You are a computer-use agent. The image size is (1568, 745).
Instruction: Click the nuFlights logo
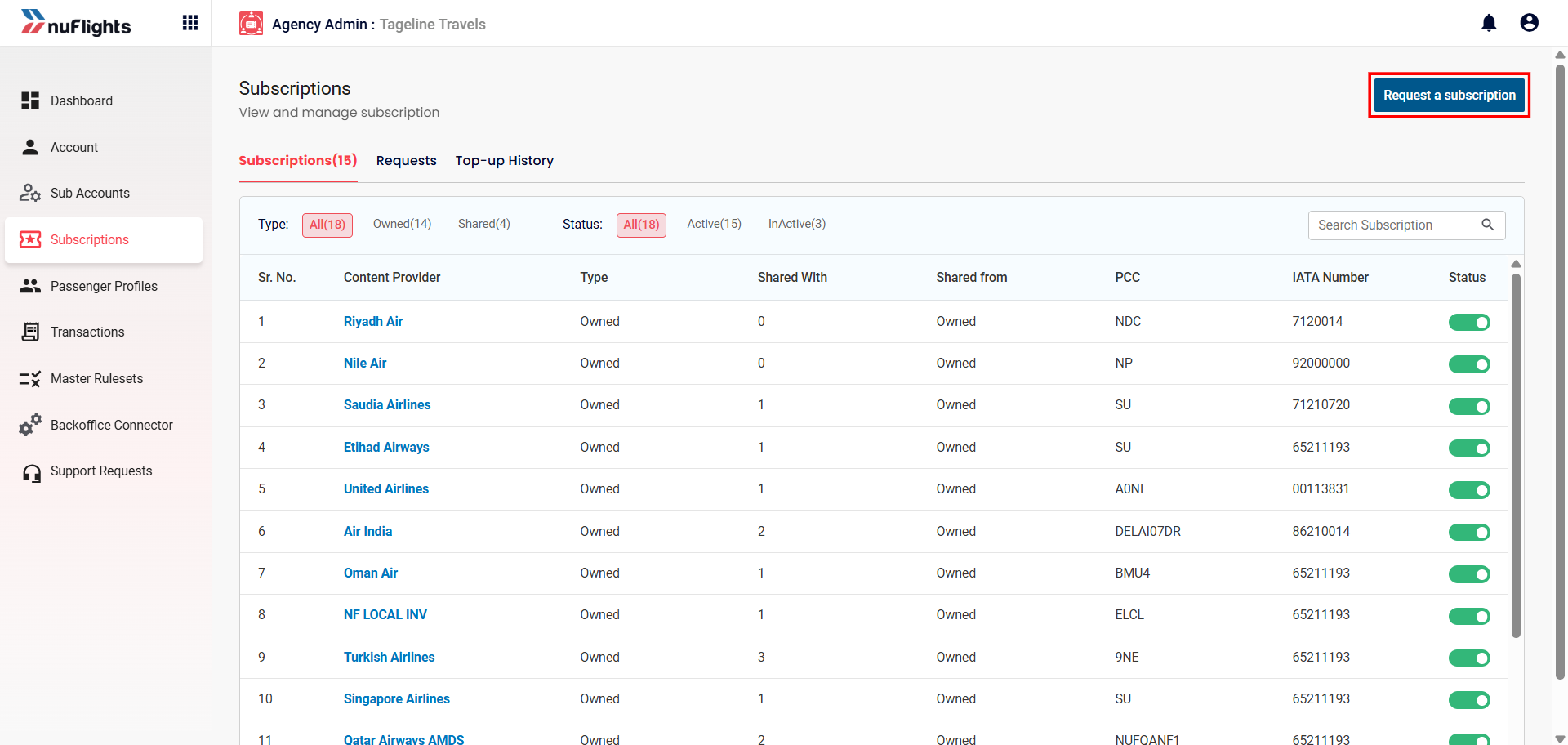coord(76,23)
